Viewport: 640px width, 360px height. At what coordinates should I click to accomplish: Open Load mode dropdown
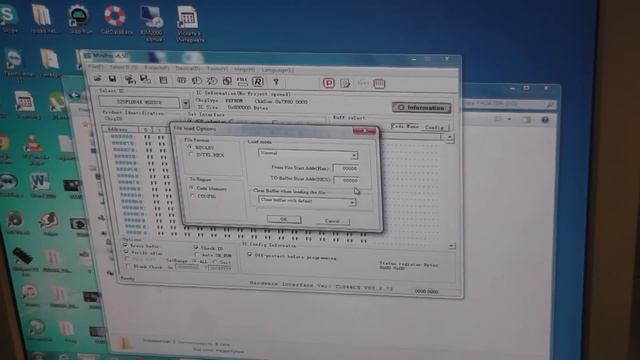tap(354, 156)
